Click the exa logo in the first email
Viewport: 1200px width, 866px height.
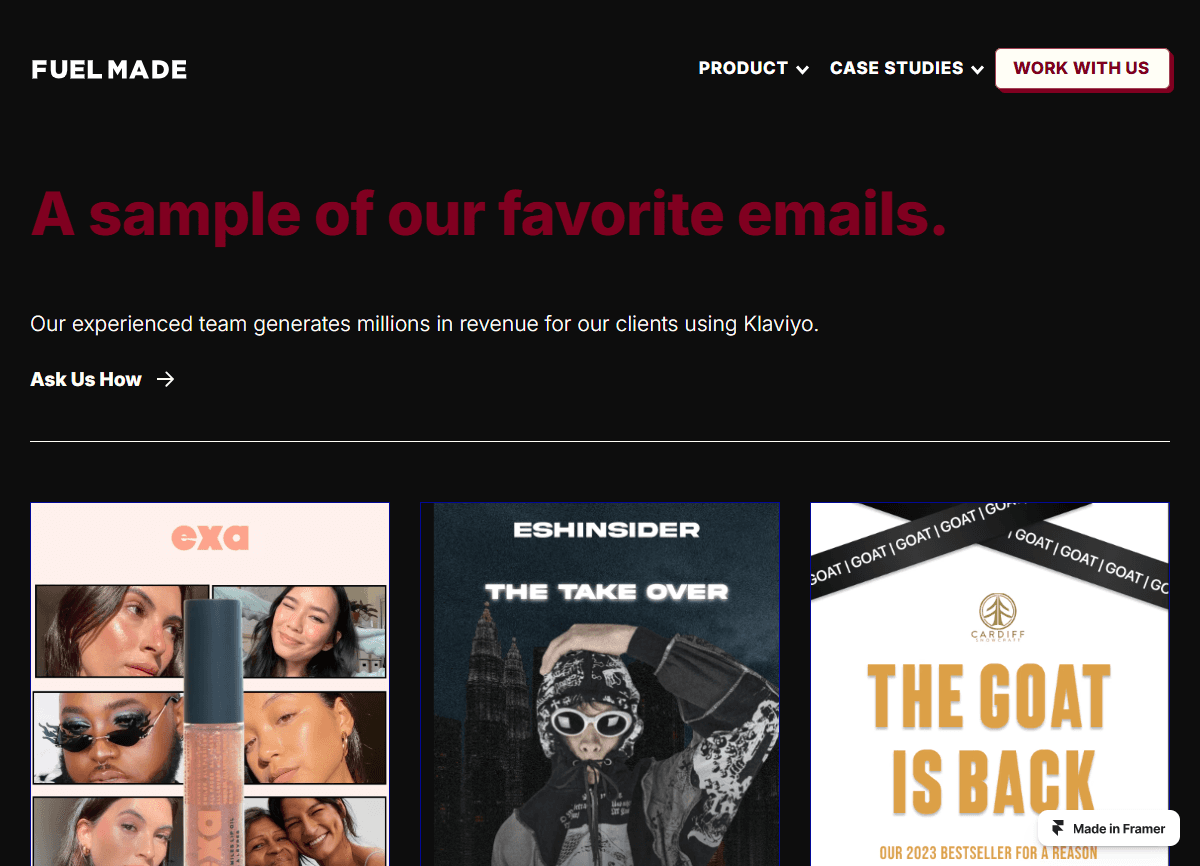point(210,537)
